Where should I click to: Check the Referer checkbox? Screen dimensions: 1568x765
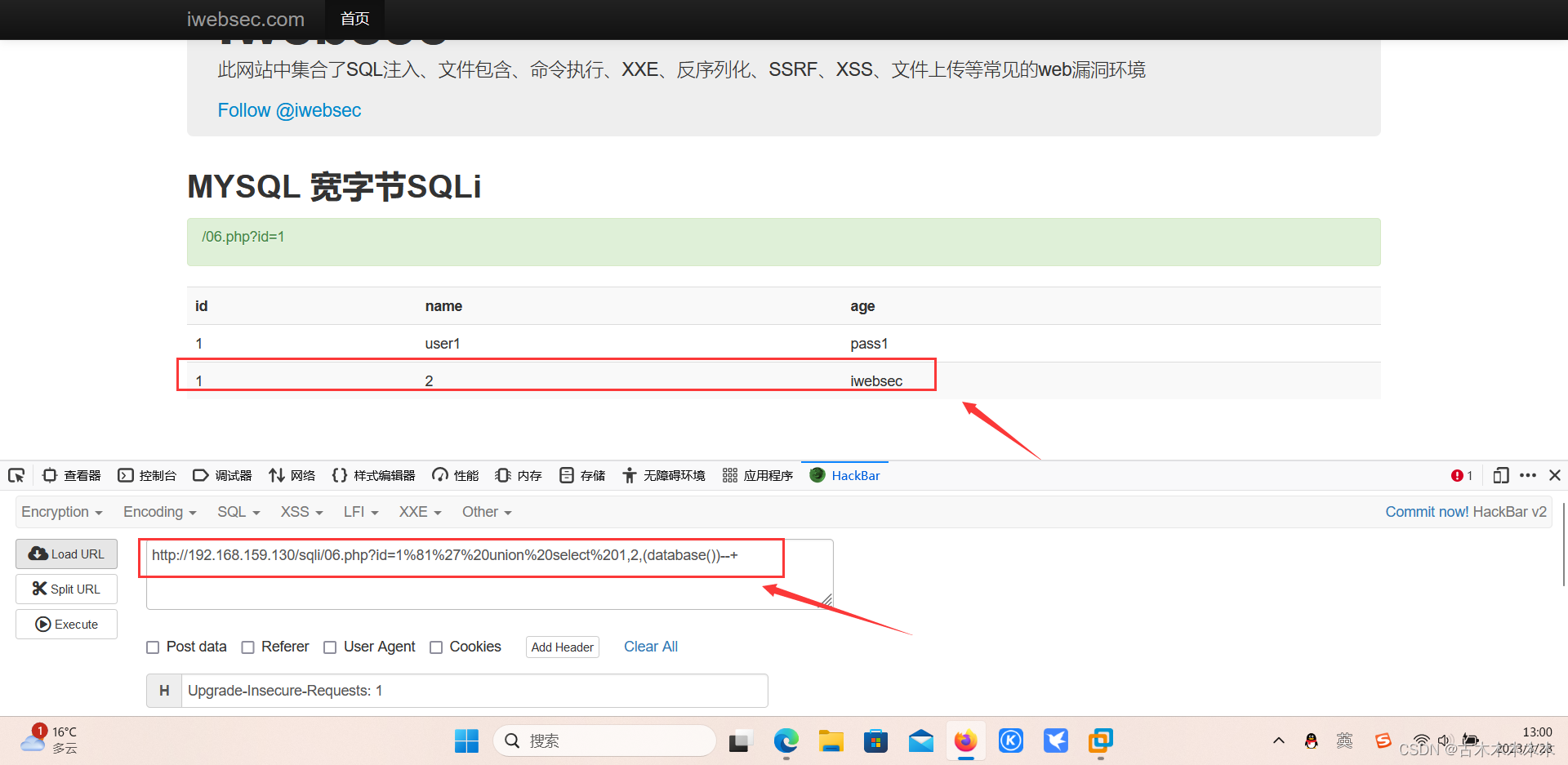click(x=247, y=647)
